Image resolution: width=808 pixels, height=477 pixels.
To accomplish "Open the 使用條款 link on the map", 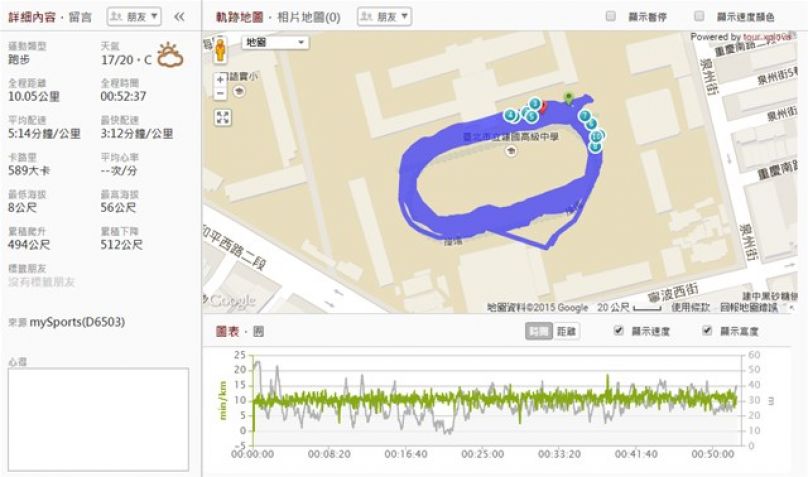I will [x=690, y=307].
